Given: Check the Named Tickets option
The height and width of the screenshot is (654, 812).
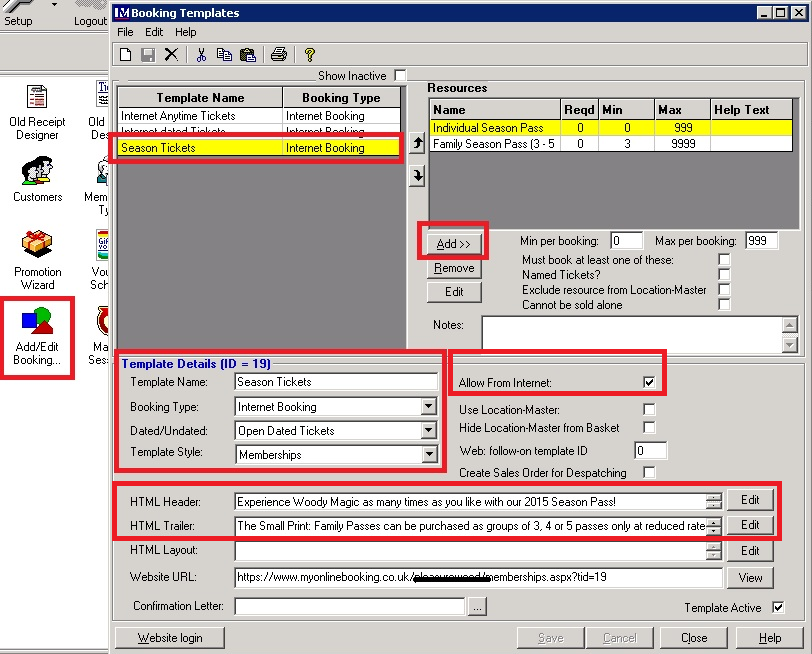Looking at the screenshot, I should click(724, 274).
